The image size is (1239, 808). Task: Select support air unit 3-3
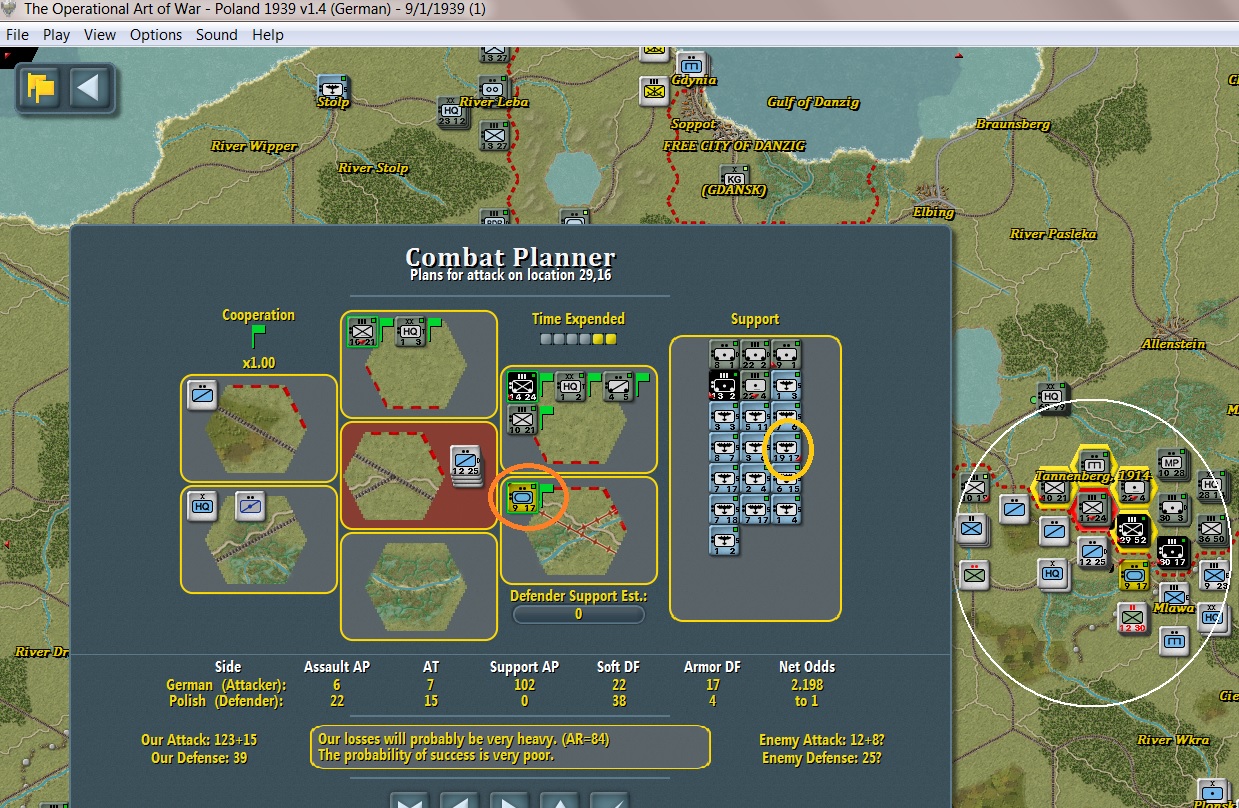[x=724, y=416]
